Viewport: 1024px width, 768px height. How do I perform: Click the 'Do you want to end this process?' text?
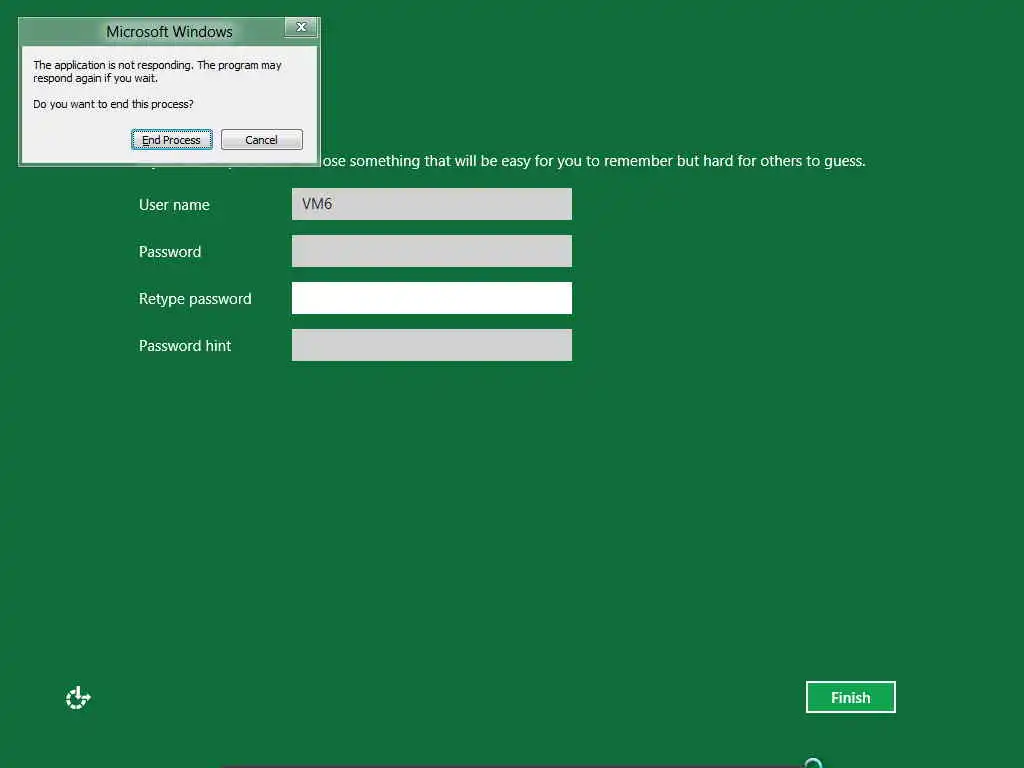(x=113, y=104)
